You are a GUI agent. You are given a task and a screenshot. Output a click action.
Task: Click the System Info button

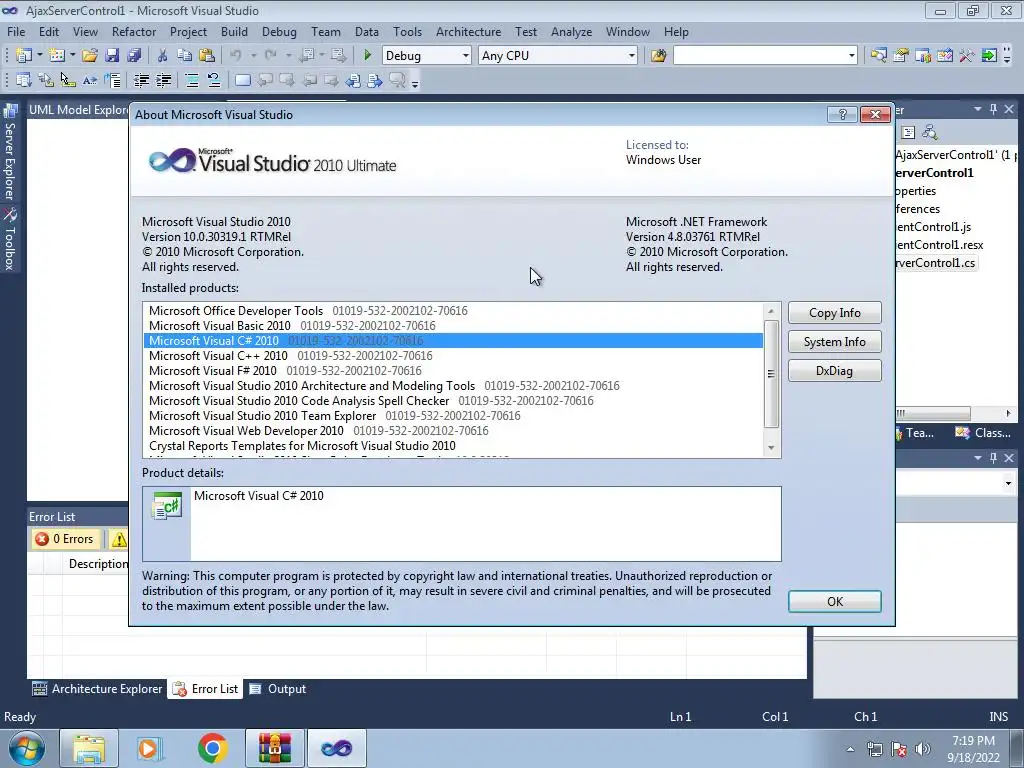pos(835,342)
